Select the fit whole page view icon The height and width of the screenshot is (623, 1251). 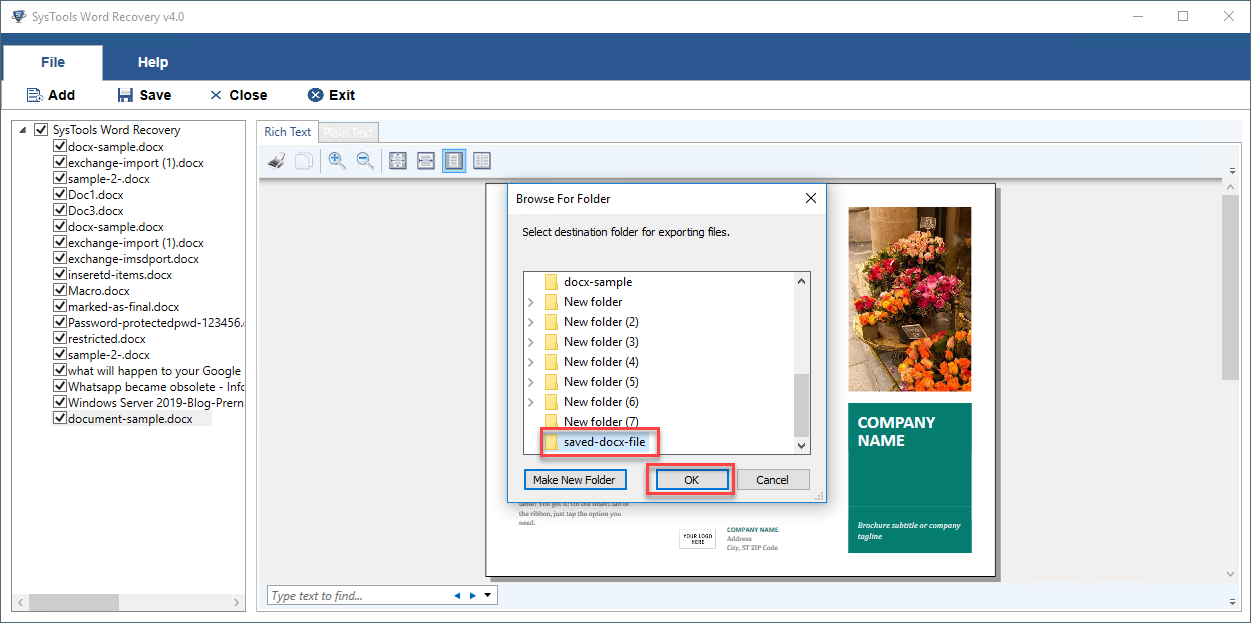click(398, 160)
